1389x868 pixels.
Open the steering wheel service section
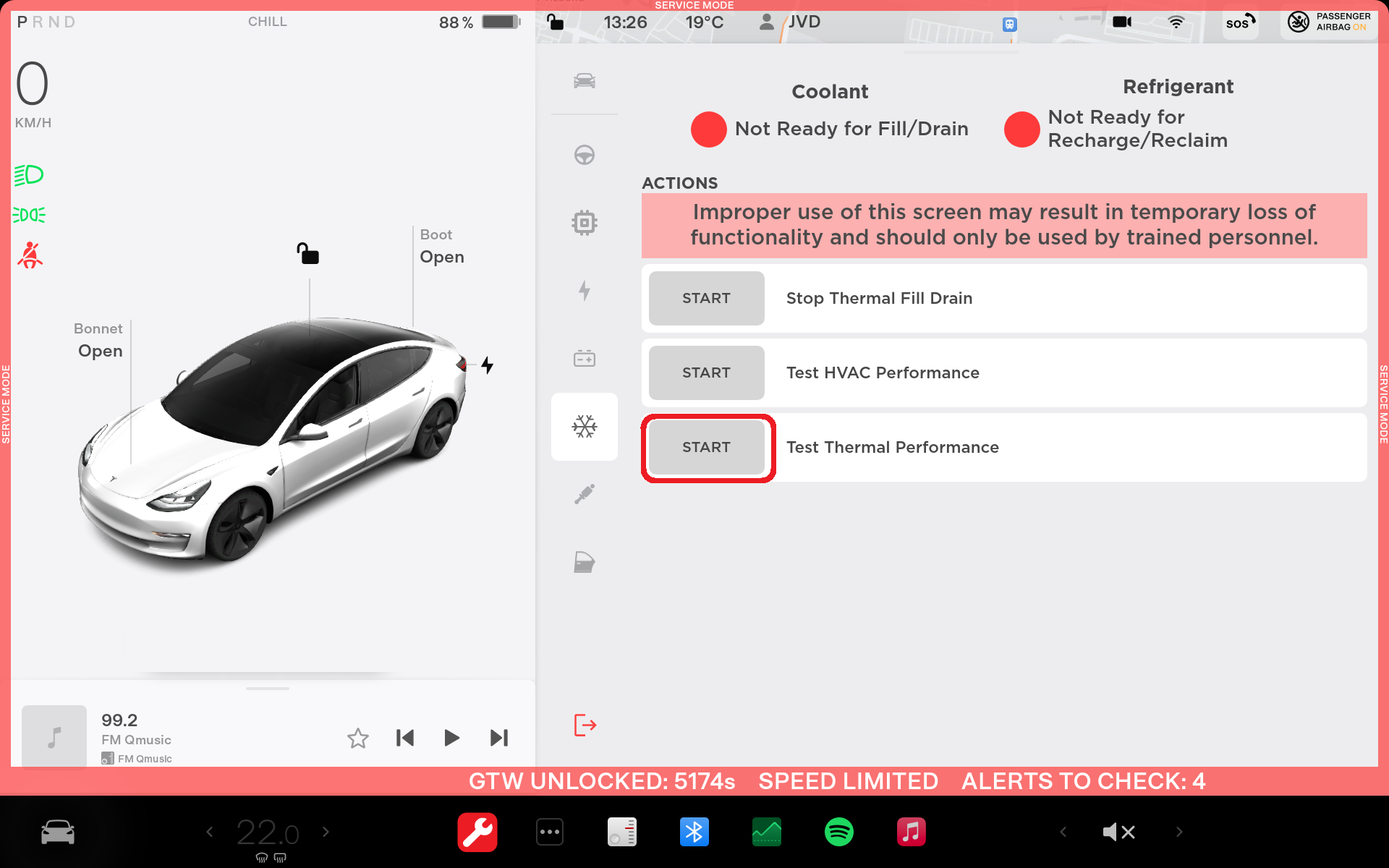pos(584,155)
